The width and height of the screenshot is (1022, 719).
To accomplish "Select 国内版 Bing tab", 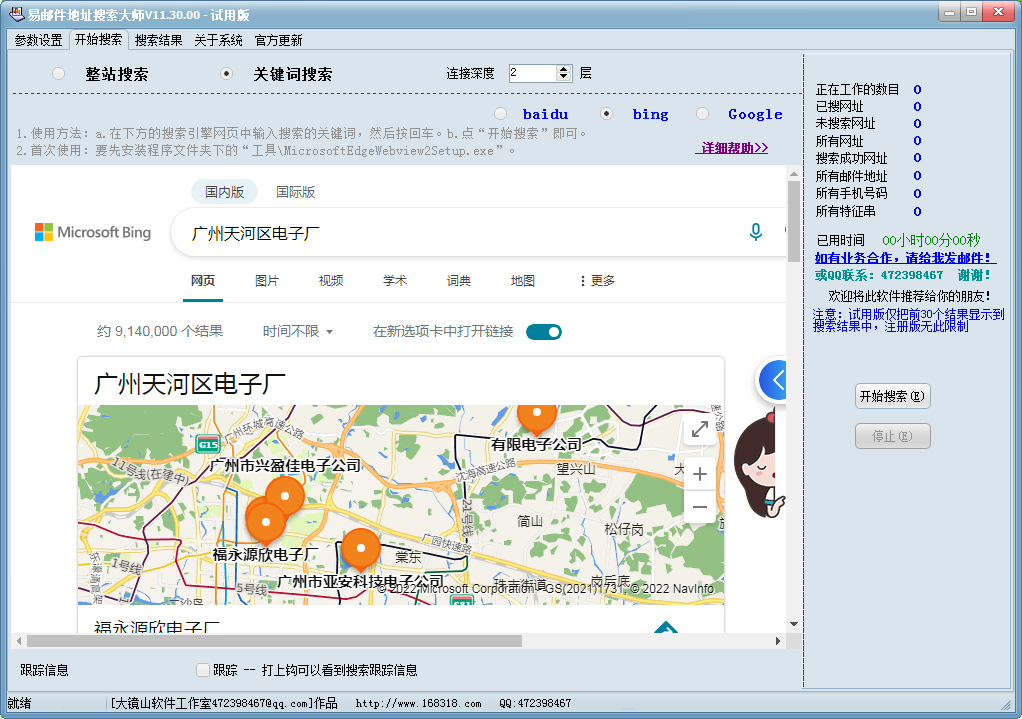I will 224,192.
